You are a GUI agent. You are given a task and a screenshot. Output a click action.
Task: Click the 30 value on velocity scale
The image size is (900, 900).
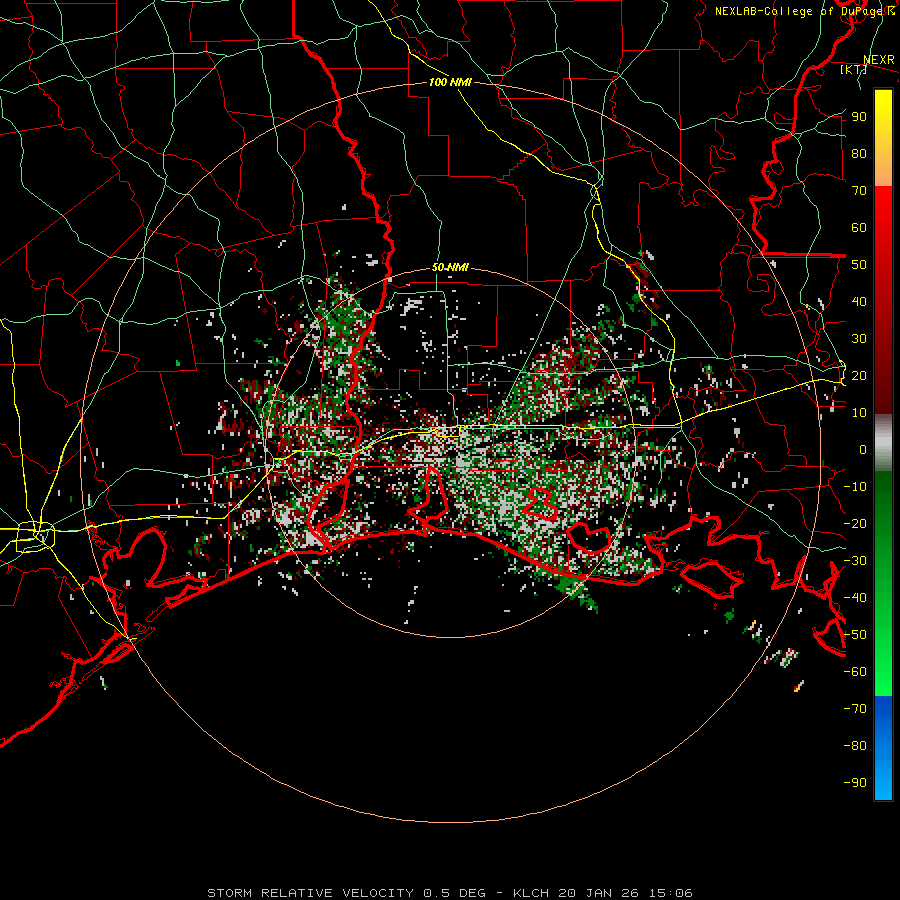(859, 339)
